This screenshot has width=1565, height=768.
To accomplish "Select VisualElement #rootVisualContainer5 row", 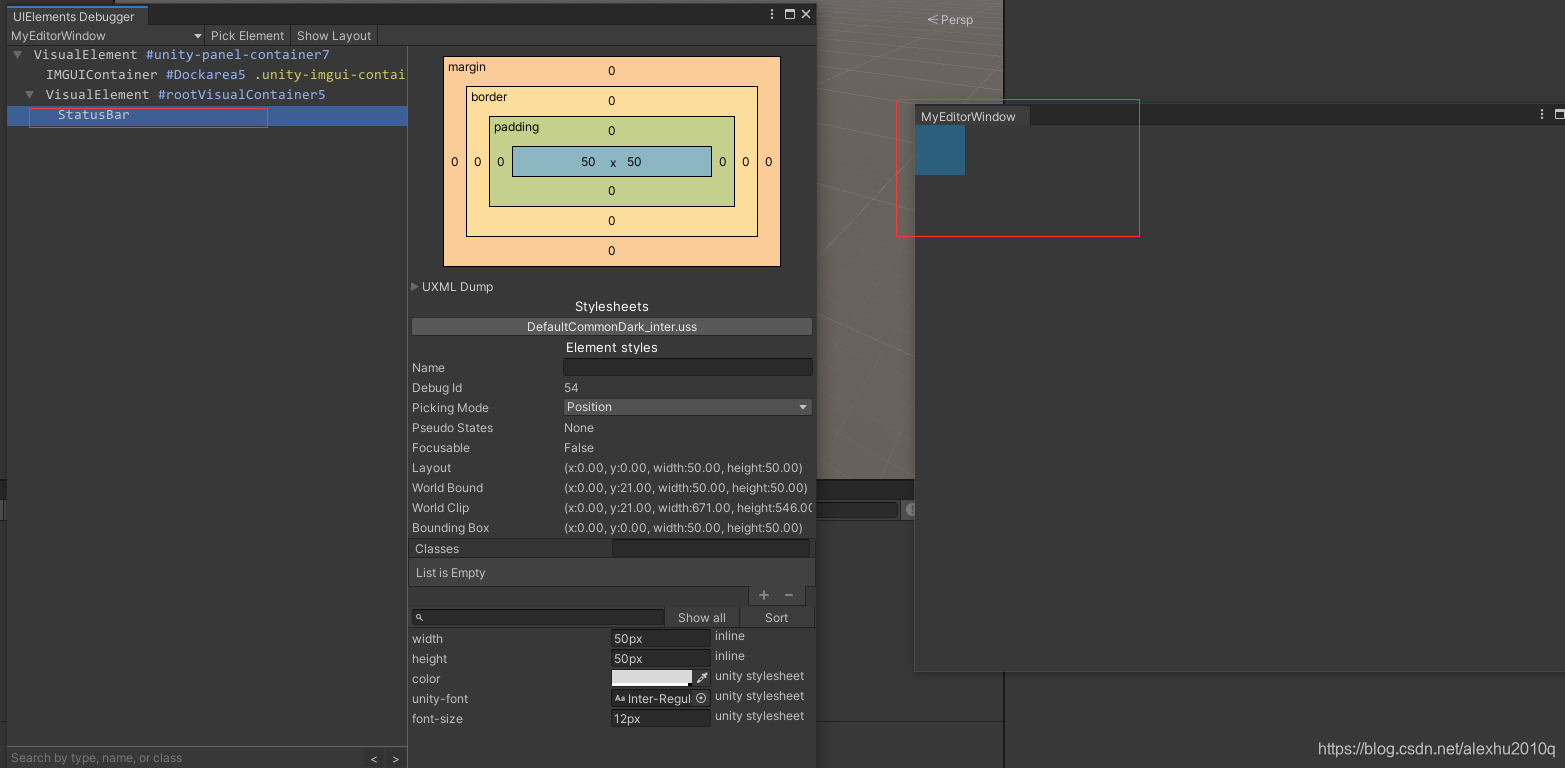I will pyautogui.click(x=207, y=95).
